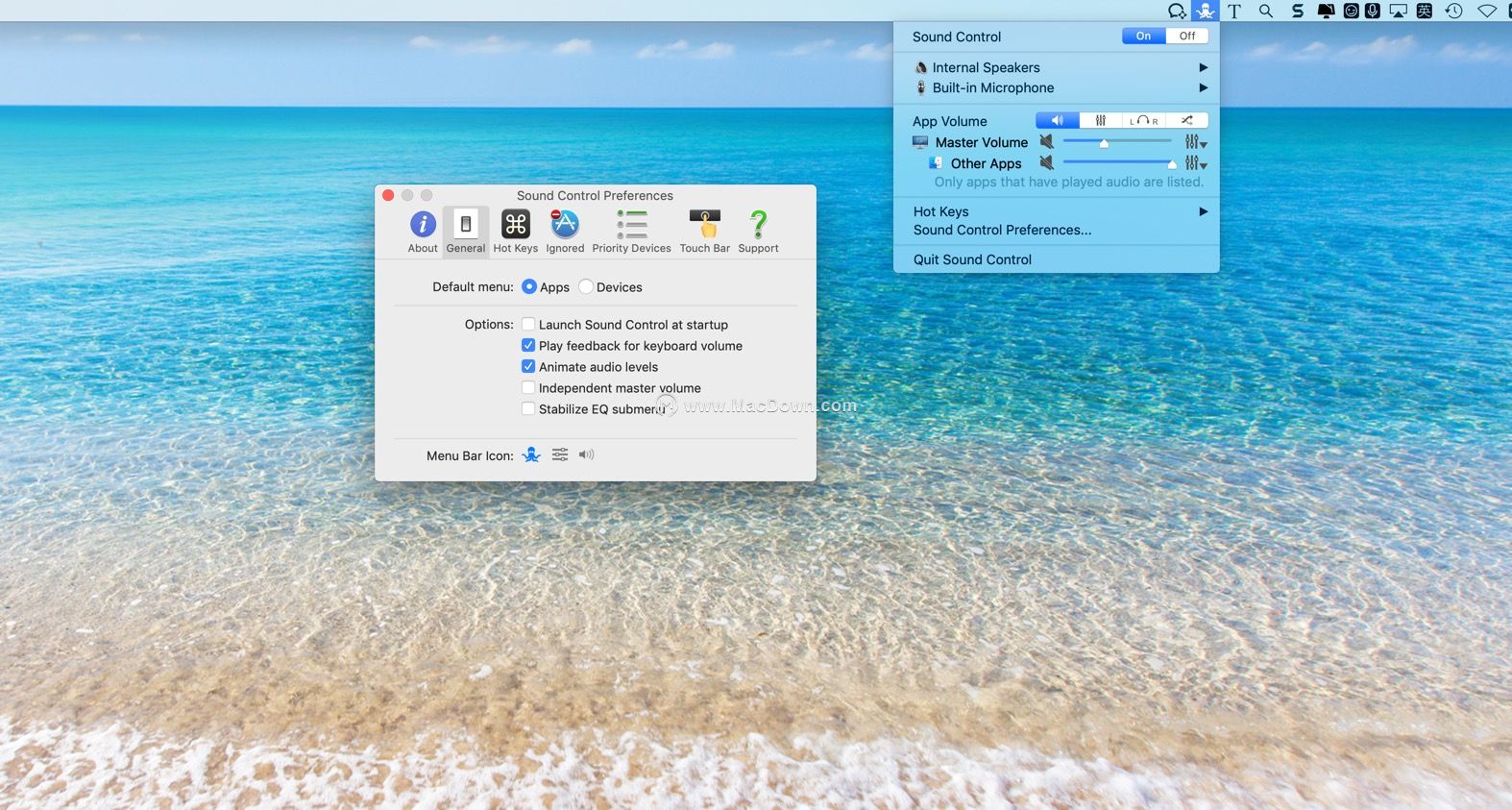
Task: Mute Other Apps audio
Action: click(1047, 163)
